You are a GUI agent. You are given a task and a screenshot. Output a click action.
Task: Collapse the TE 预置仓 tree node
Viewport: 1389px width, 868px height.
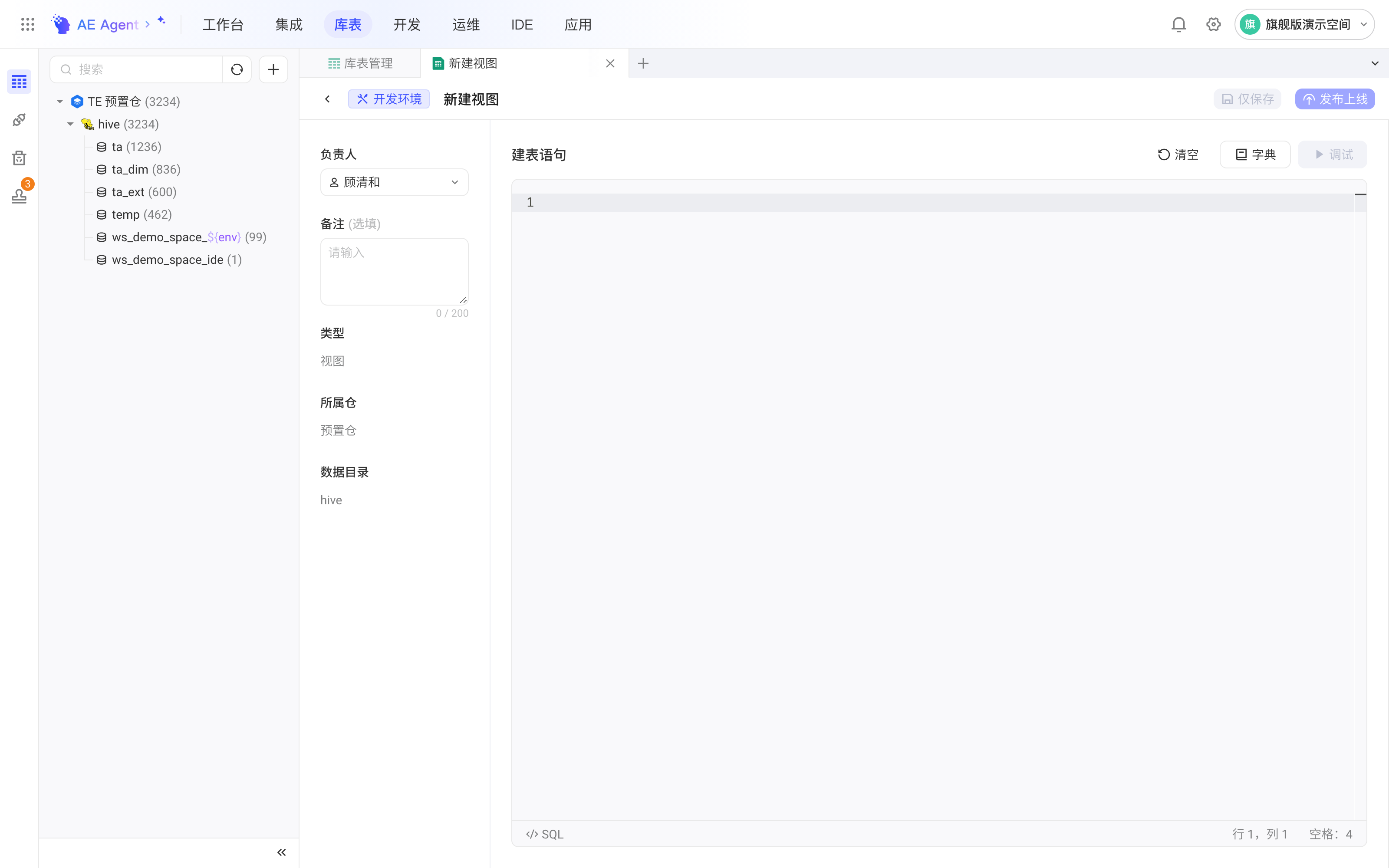pyautogui.click(x=60, y=102)
